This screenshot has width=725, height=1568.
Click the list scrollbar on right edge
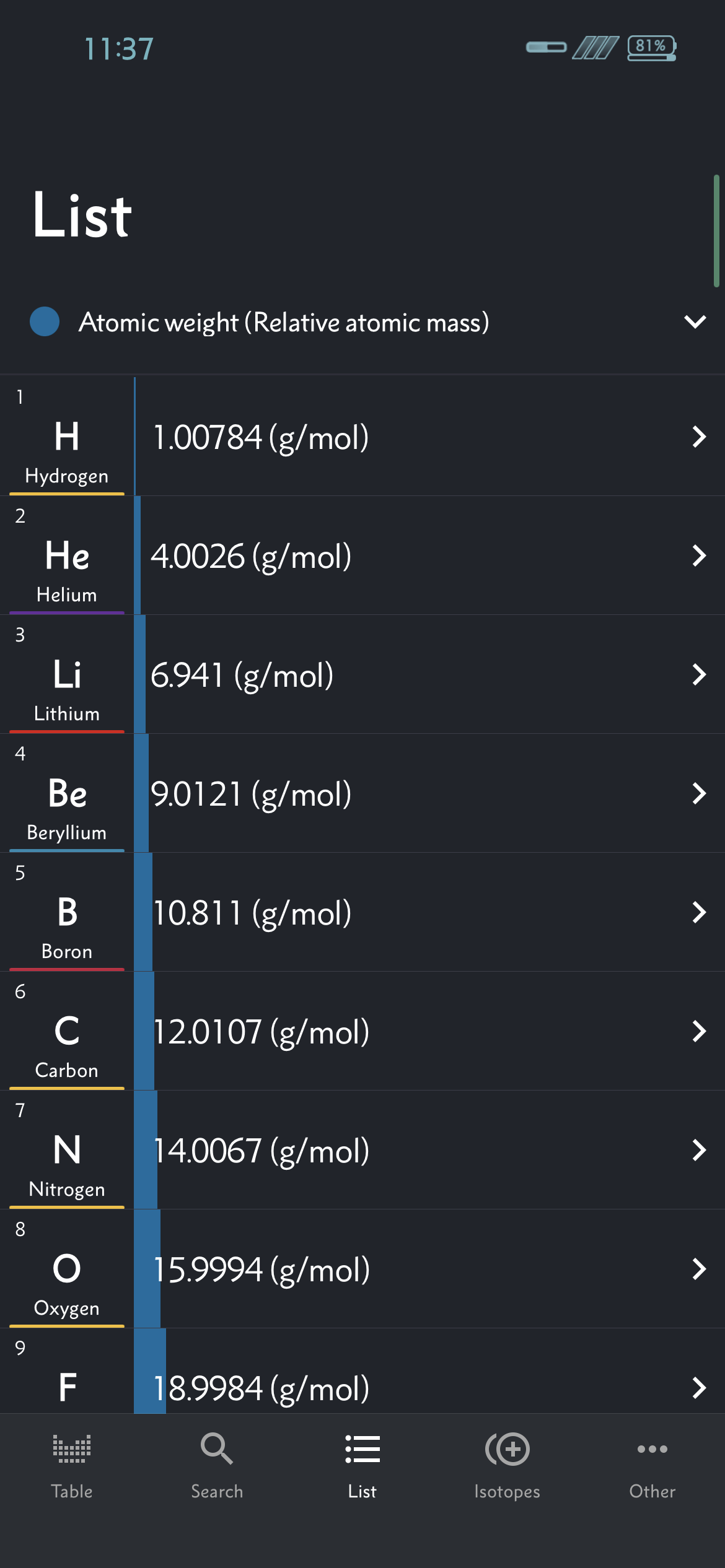[716, 231]
